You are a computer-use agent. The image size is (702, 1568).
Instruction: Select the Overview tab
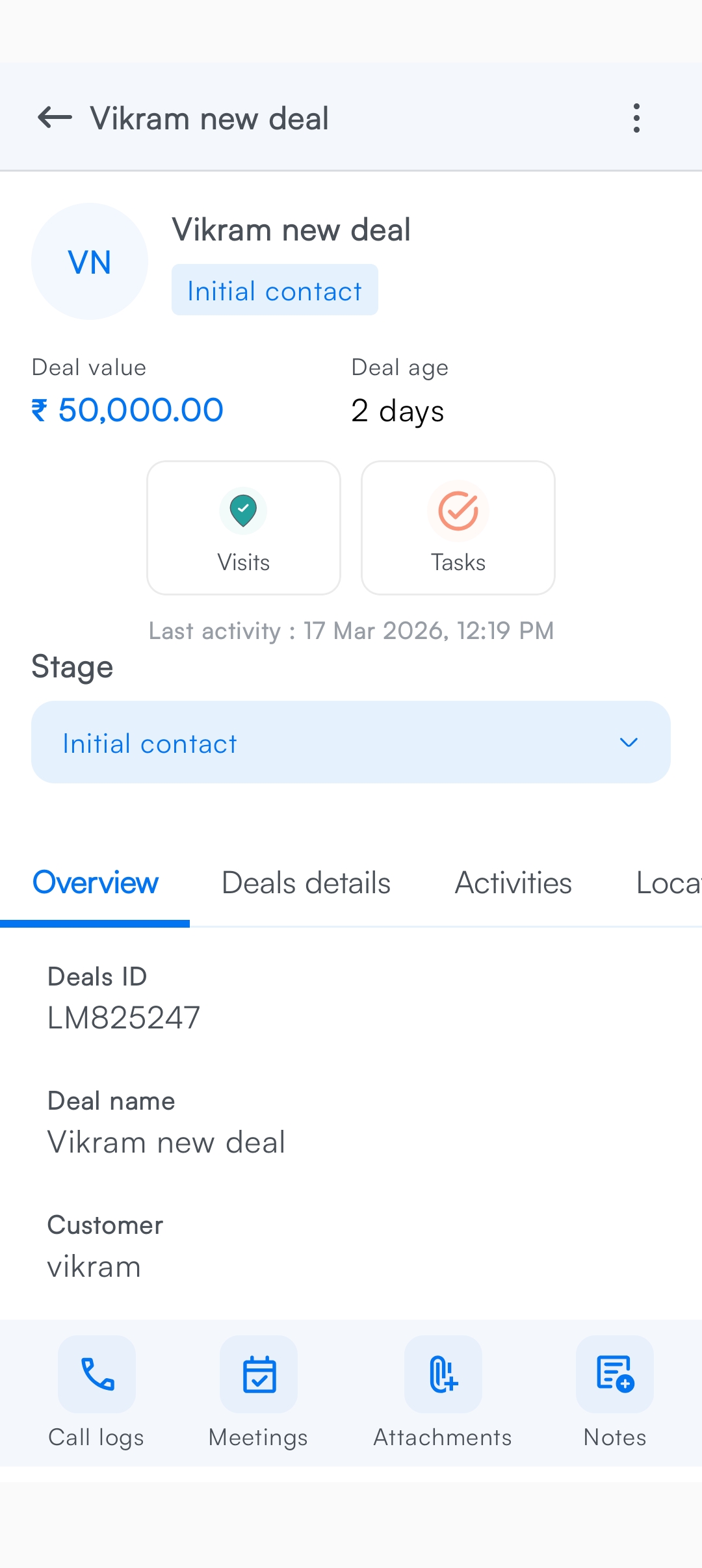tap(96, 883)
